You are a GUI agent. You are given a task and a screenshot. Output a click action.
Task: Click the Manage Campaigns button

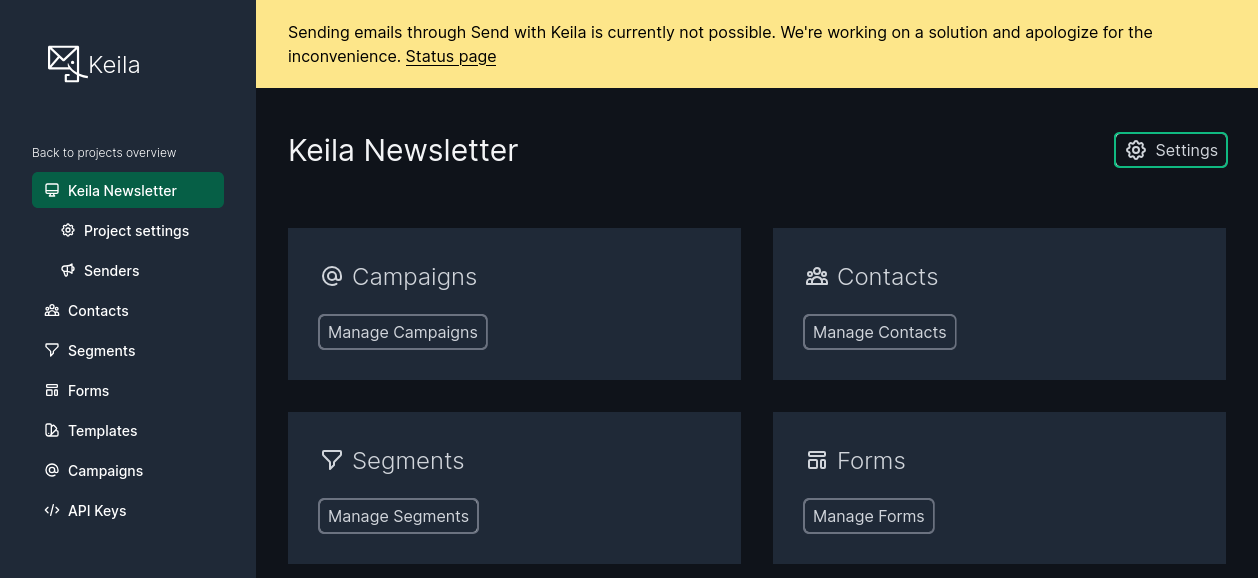403,332
